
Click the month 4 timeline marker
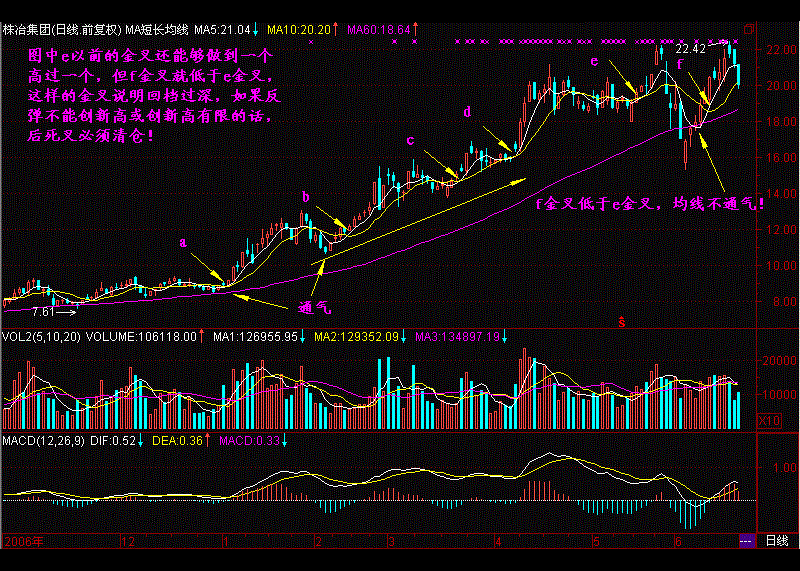click(x=498, y=541)
